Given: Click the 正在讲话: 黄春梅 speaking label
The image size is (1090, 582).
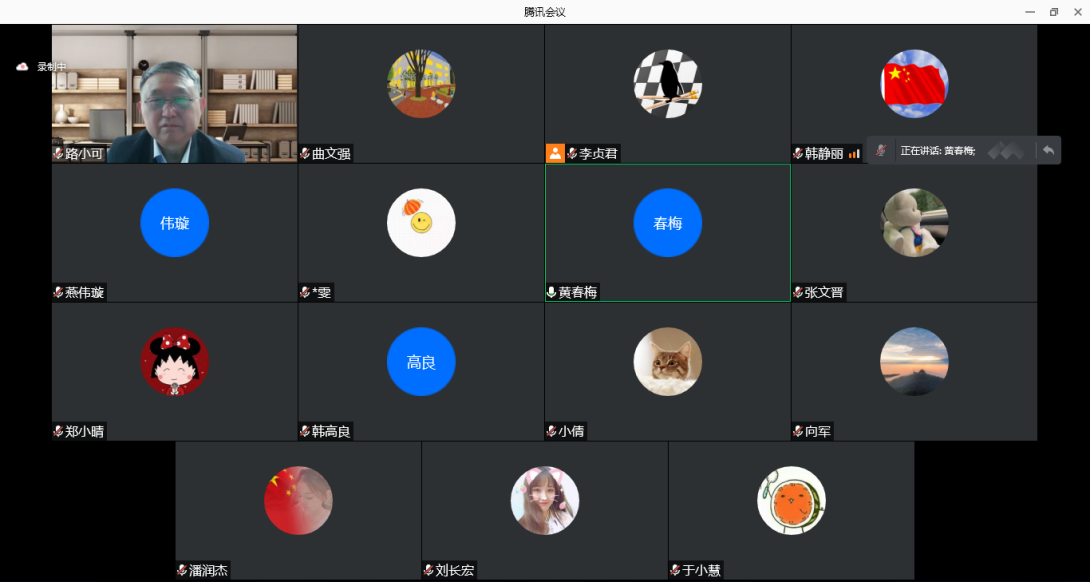Looking at the screenshot, I should click(x=937, y=151).
